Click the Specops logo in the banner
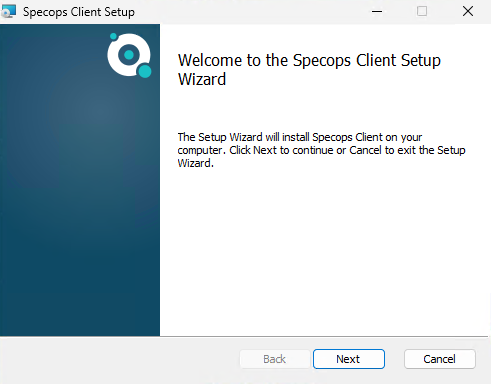Viewport: 491px width, 384px height. 129,55
